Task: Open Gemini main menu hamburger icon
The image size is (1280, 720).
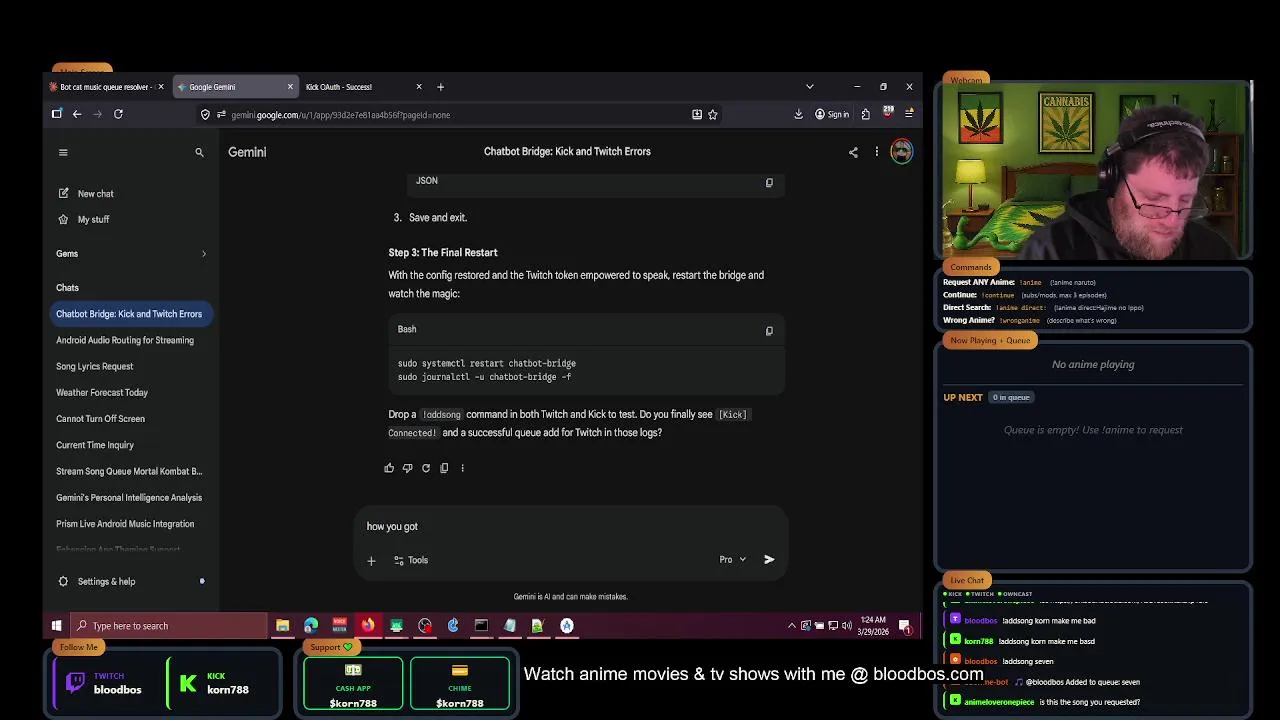Action: [x=63, y=152]
